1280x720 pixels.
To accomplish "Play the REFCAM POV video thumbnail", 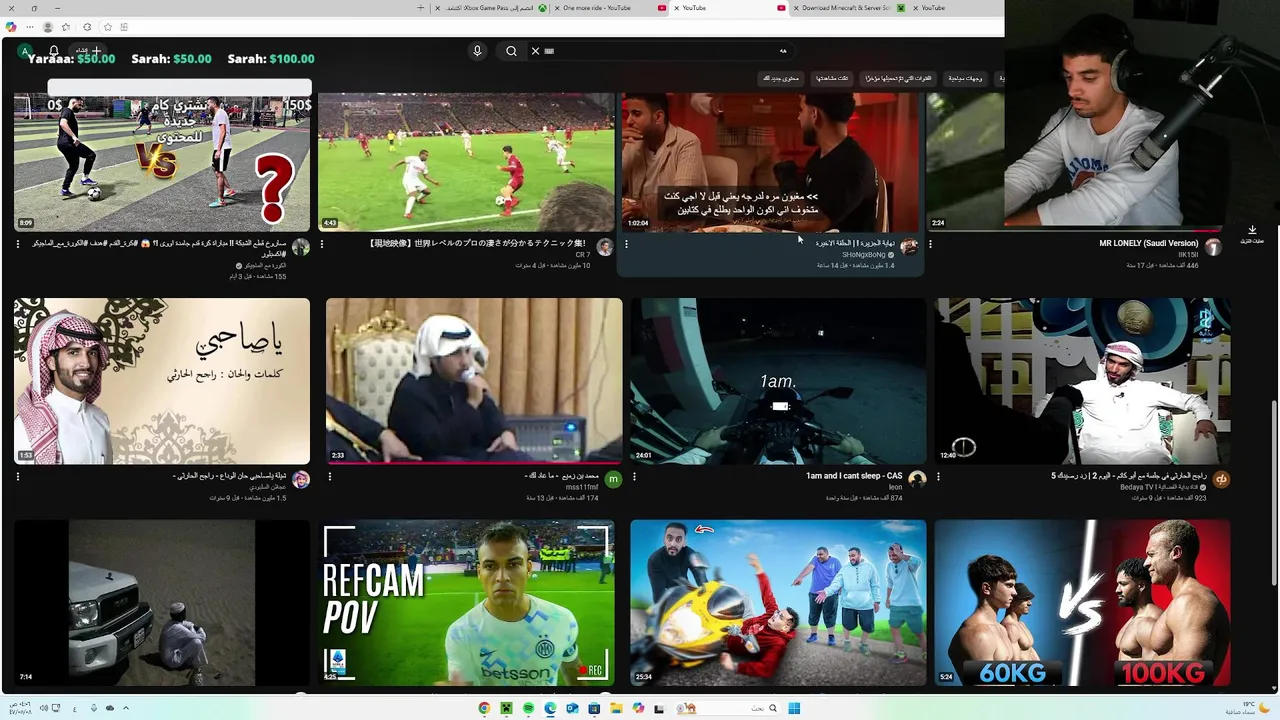I will pyautogui.click(x=466, y=602).
